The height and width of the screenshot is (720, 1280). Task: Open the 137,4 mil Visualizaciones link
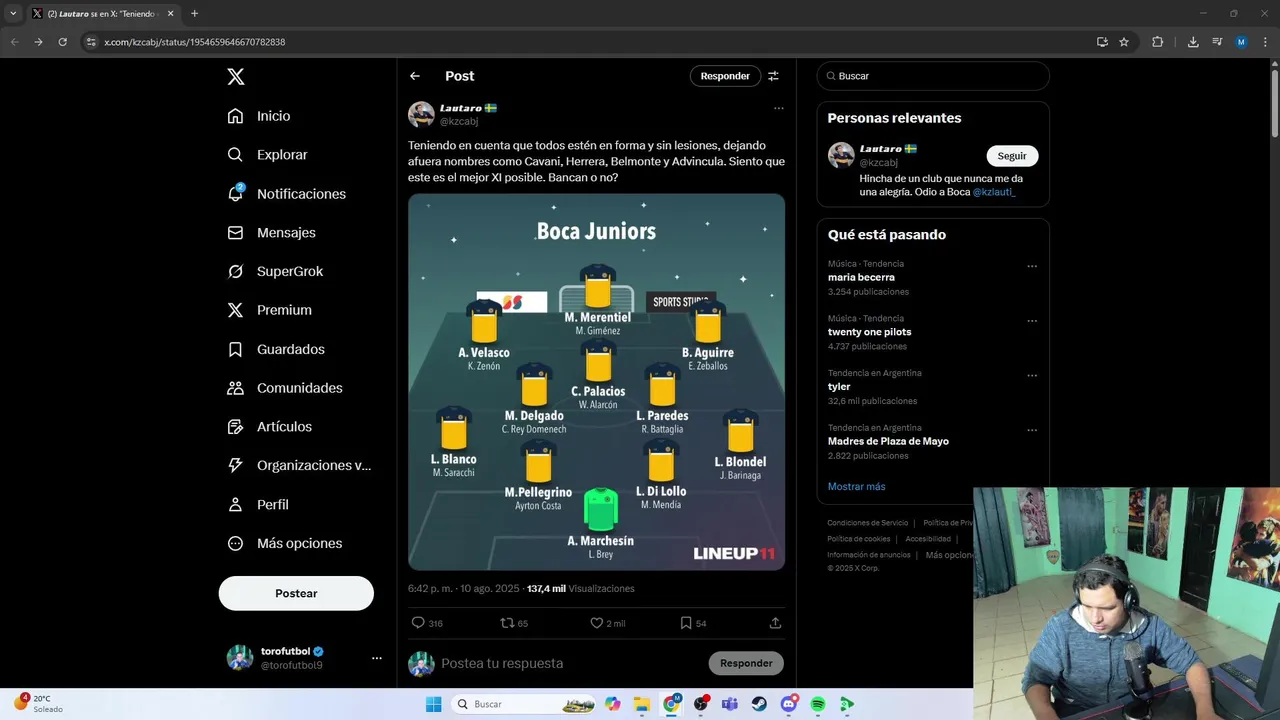pyautogui.click(x=581, y=588)
